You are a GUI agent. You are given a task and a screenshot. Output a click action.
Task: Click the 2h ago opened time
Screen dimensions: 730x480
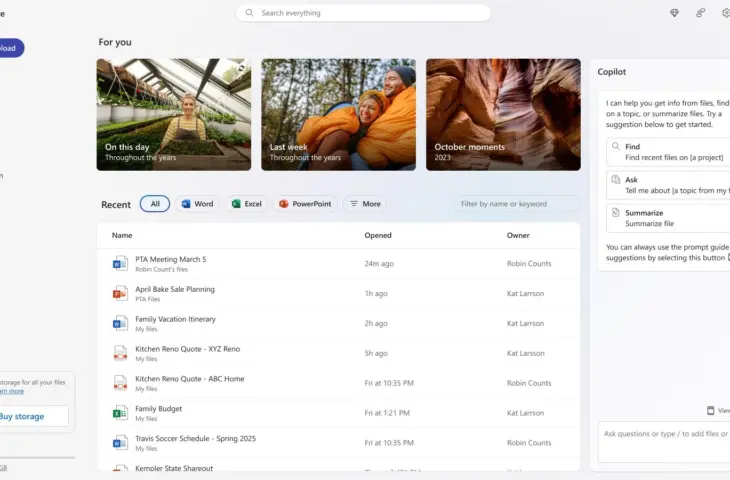click(376, 323)
